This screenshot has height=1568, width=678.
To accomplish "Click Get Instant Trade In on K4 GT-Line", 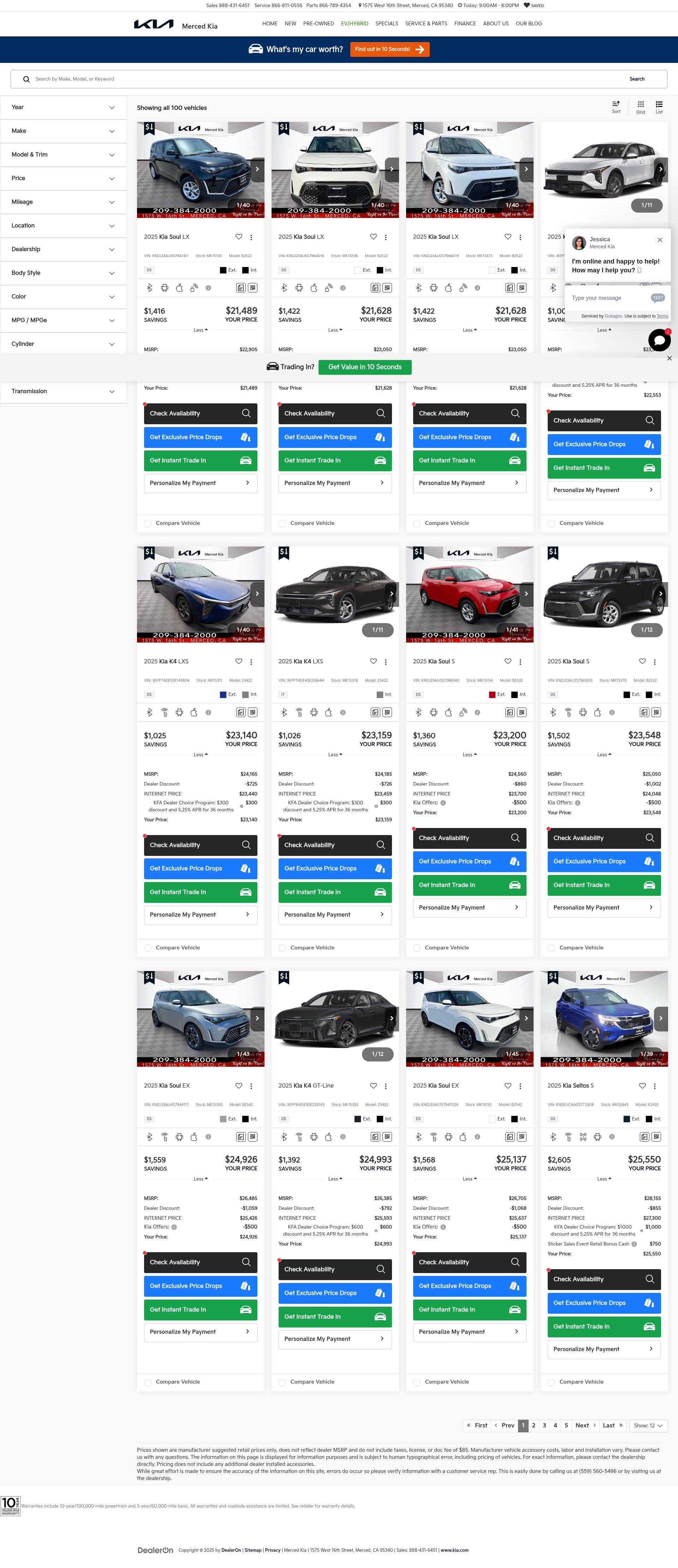I will [335, 1316].
